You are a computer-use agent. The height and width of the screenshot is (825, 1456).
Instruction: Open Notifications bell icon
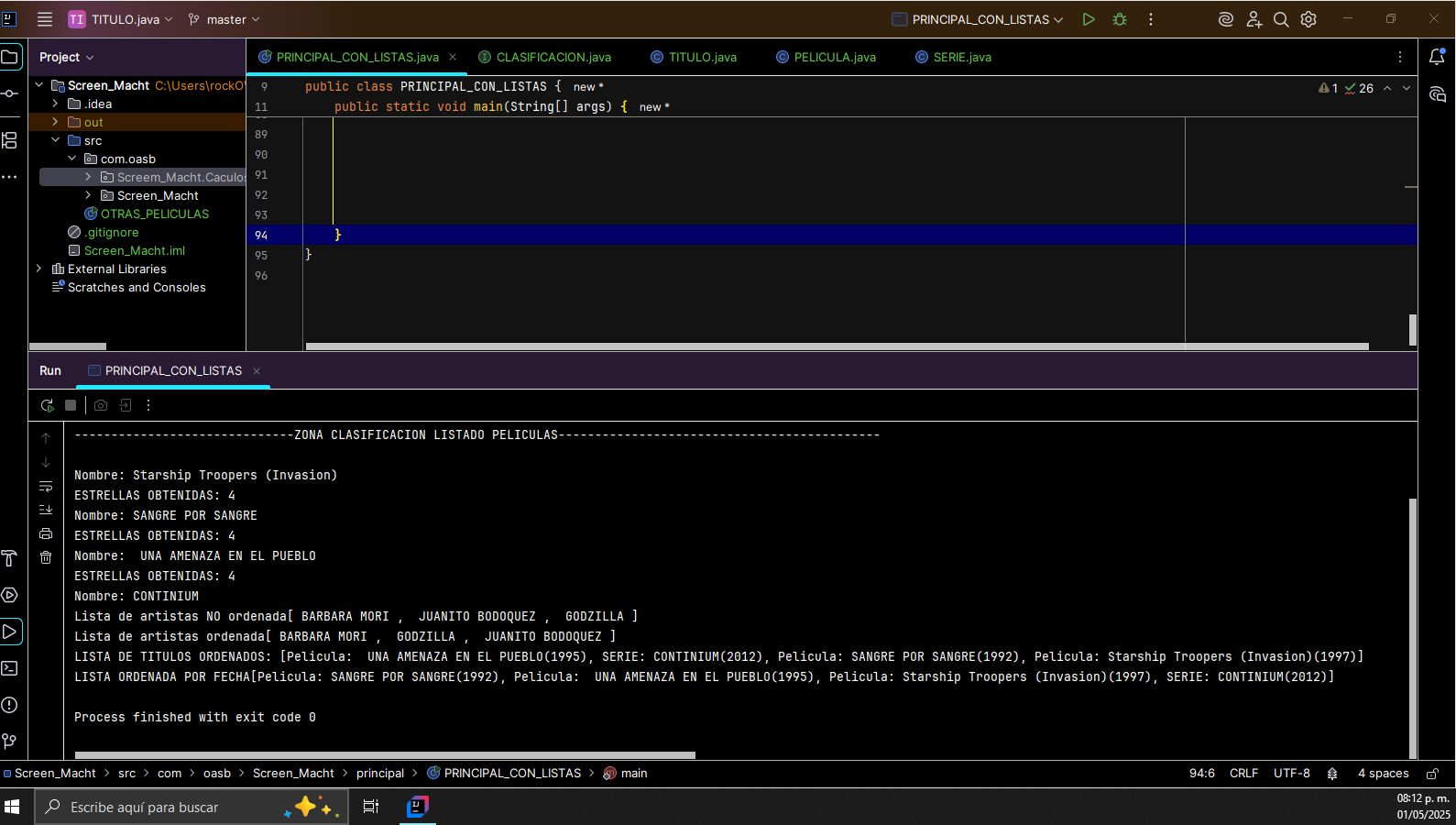[x=1437, y=57]
